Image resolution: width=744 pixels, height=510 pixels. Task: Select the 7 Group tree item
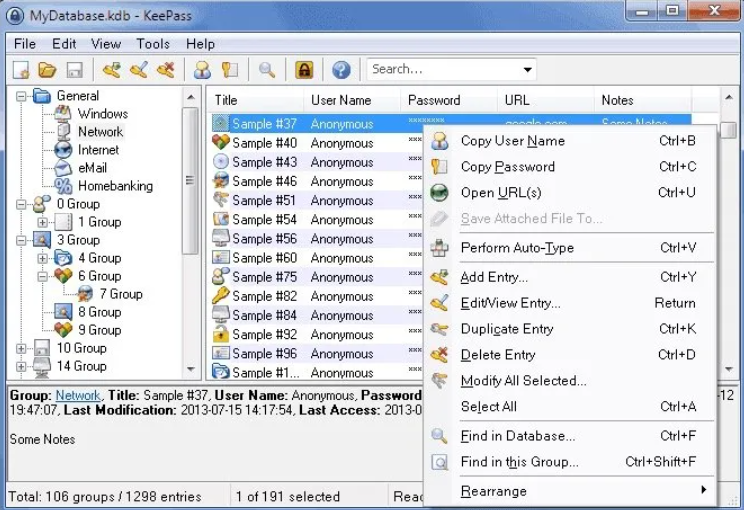point(121,294)
